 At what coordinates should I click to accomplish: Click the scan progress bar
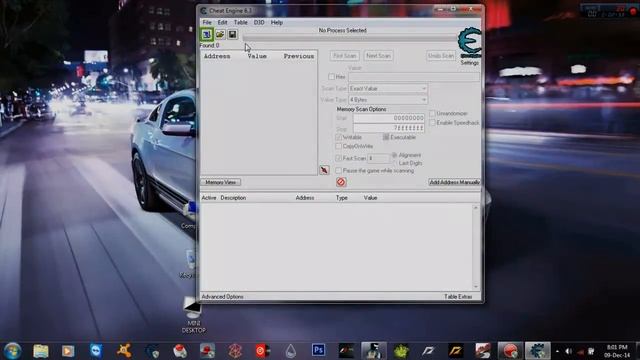(349, 38)
